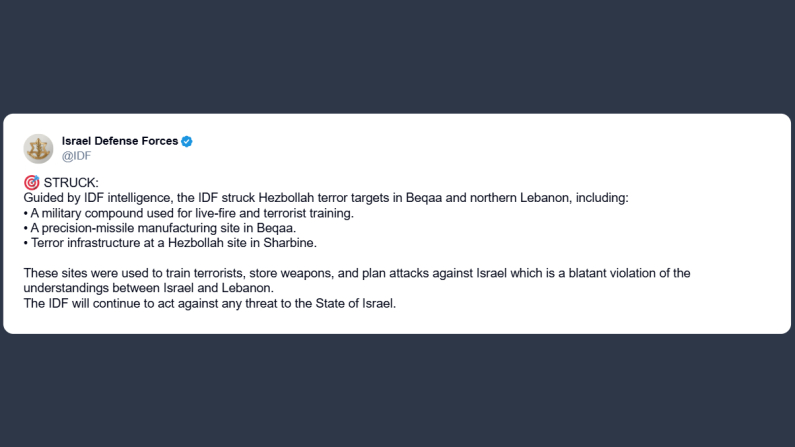Open the Israel Defense Forces profile name
795x447 pixels.
tap(120, 141)
